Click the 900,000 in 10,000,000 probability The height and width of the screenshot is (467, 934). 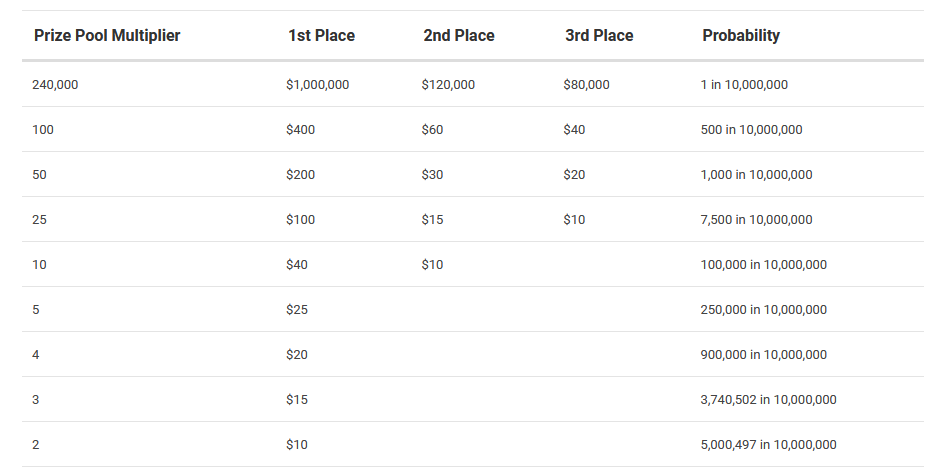pyautogui.click(x=764, y=354)
